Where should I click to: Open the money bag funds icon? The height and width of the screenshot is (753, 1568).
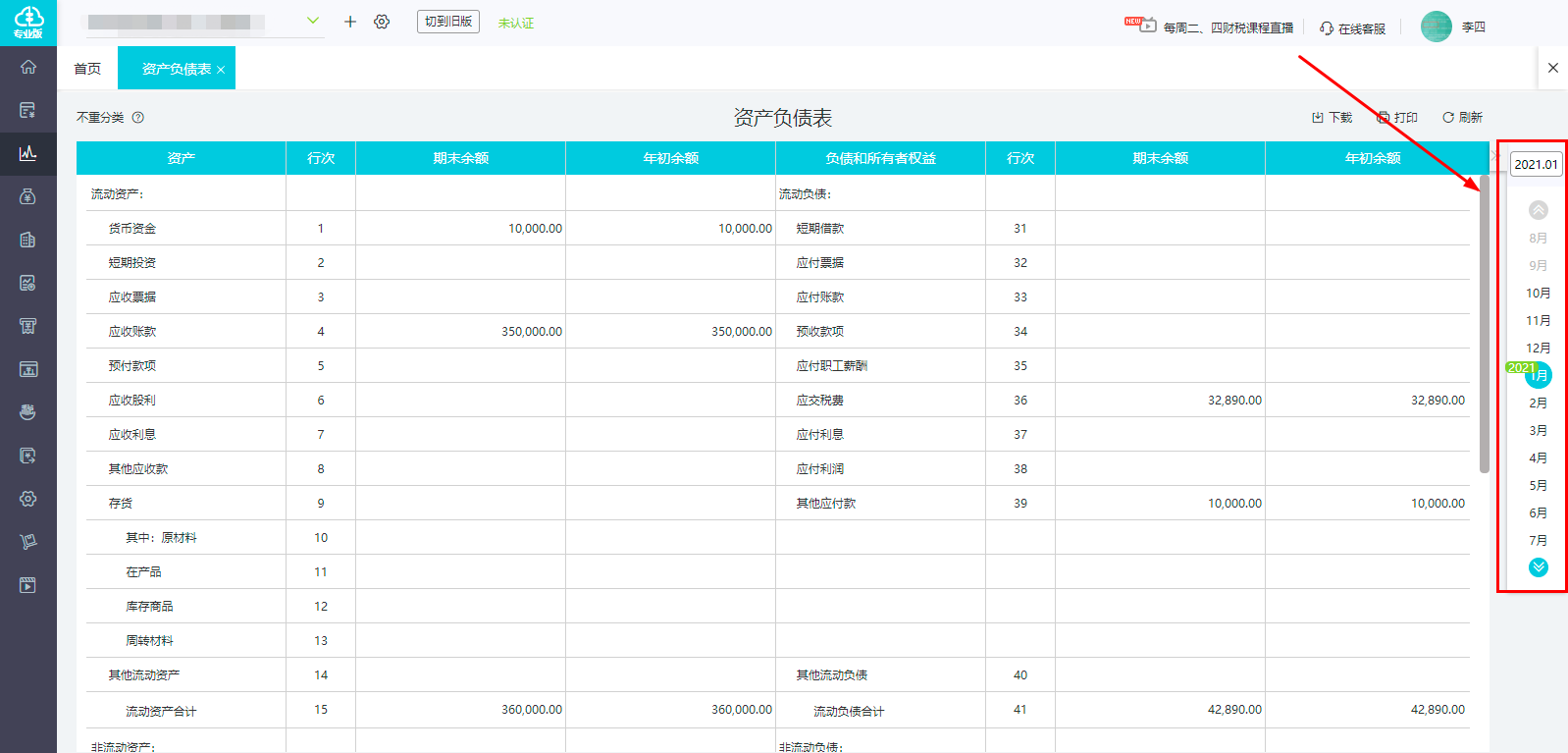(28, 196)
